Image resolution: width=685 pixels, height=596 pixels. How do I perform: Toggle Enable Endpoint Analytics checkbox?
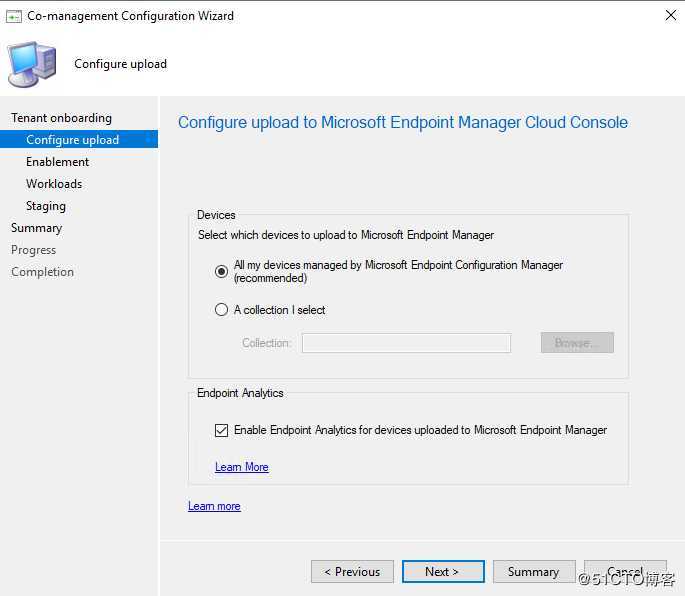coord(221,430)
